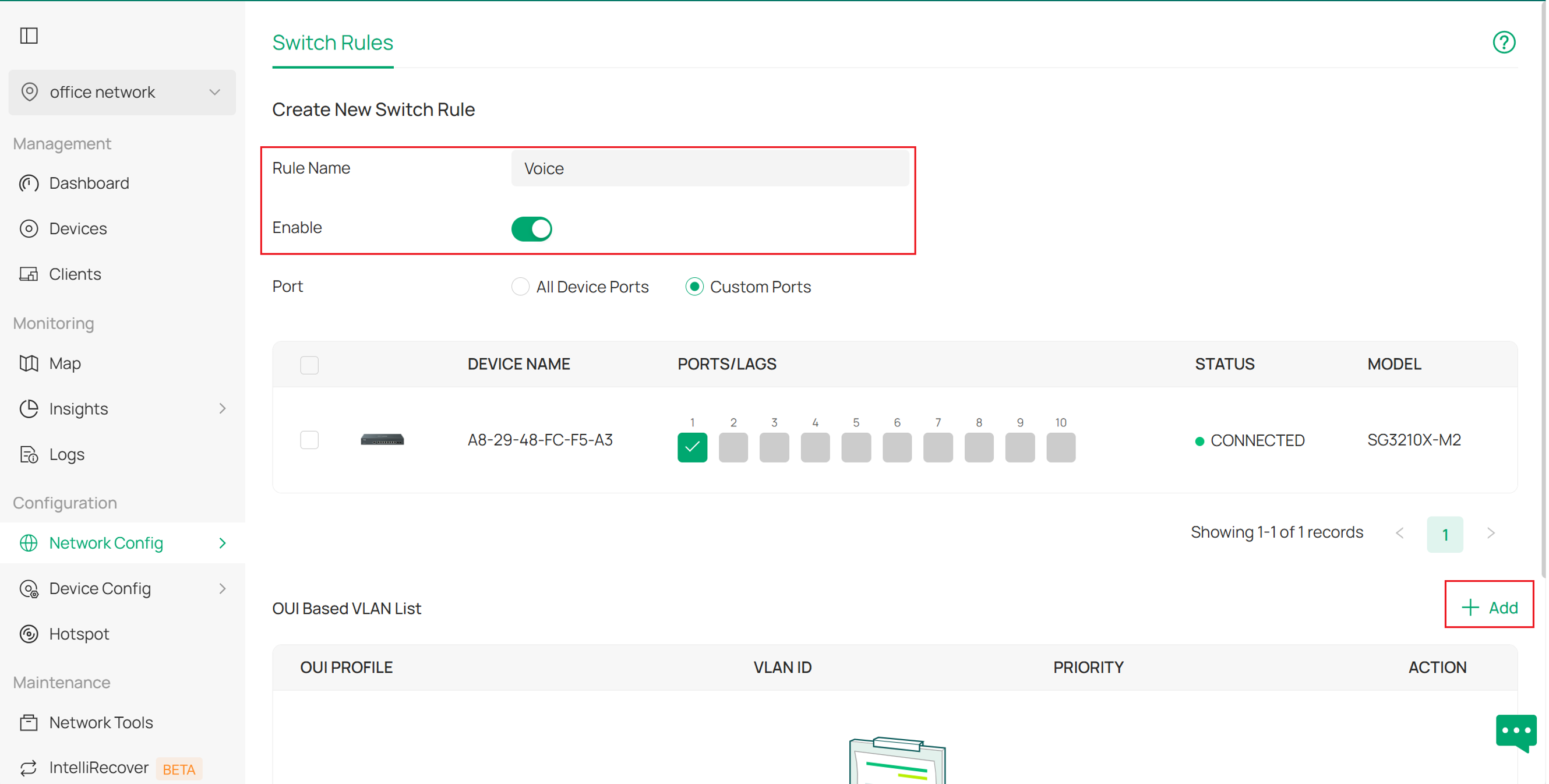Expand the Device Config submenu chevron

click(x=223, y=589)
